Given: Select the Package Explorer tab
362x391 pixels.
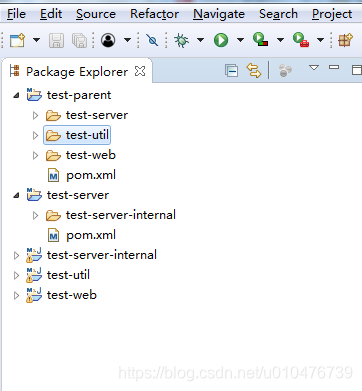Looking at the screenshot, I should point(77,72).
